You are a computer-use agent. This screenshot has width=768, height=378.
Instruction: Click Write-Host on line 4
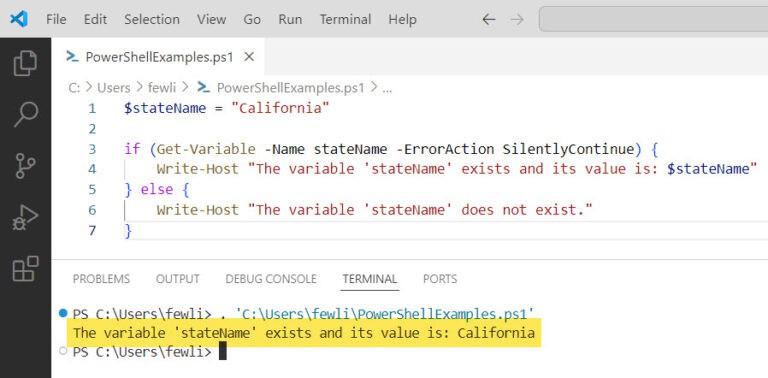point(197,169)
